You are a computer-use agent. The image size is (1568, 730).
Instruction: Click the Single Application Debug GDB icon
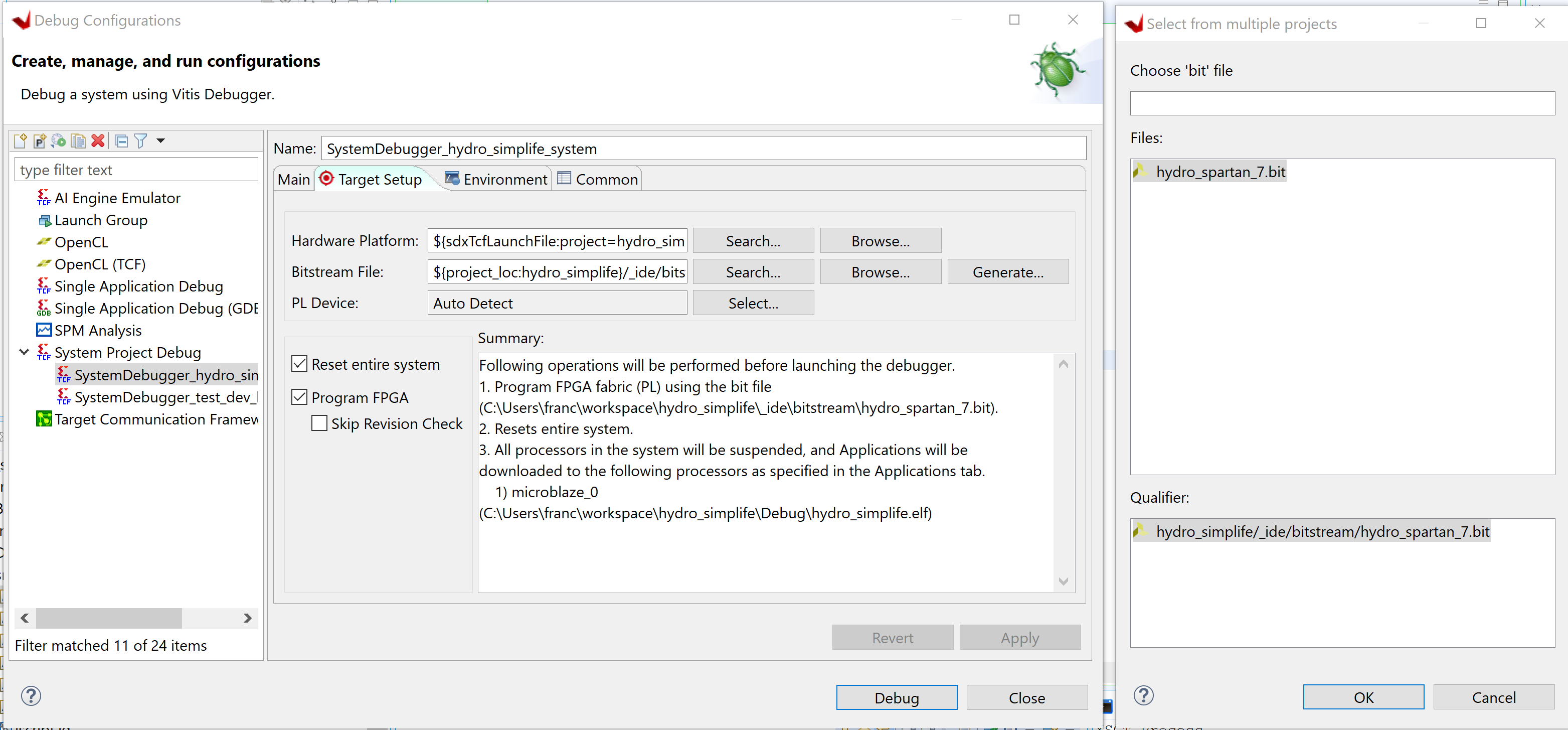tap(44, 308)
